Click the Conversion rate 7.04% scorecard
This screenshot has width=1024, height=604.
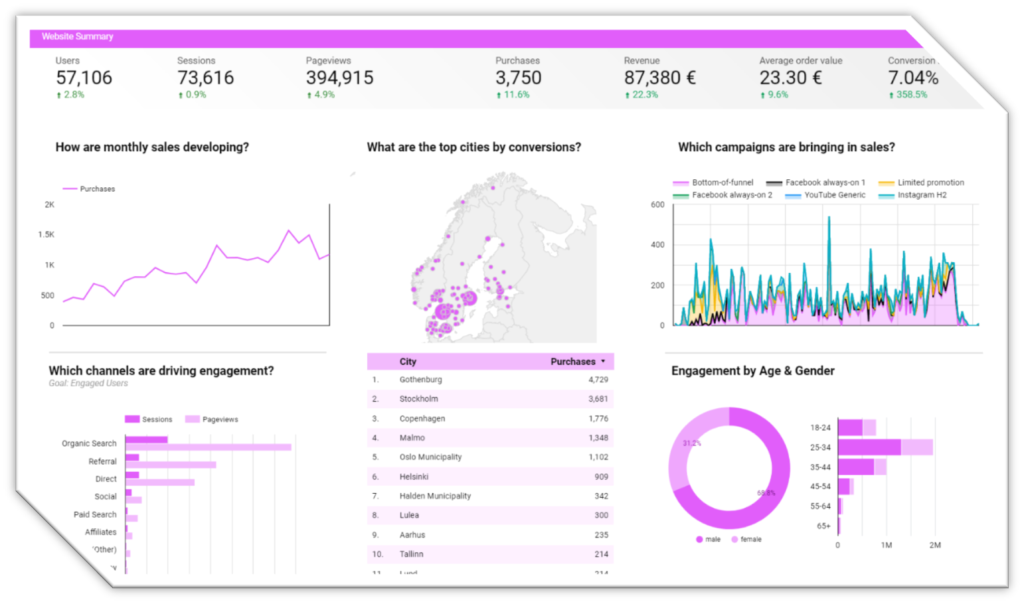[913, 78]
